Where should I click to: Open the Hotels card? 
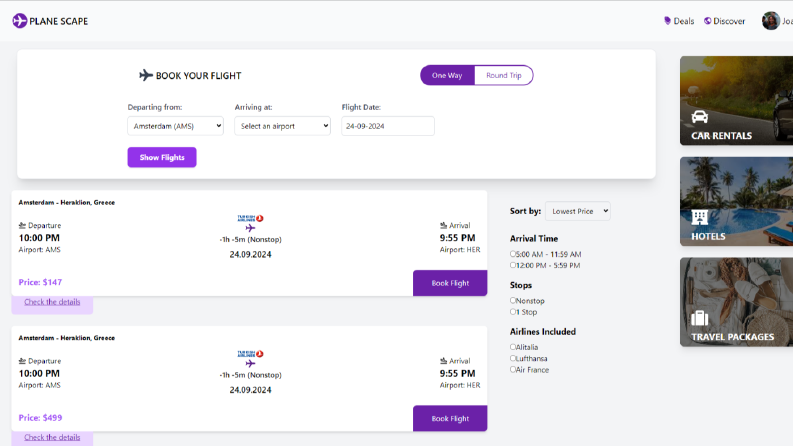pyautogui.click(x=736, y=201)
